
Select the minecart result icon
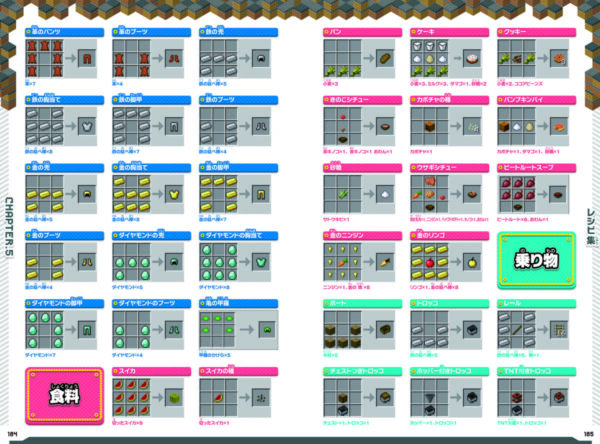471,330
